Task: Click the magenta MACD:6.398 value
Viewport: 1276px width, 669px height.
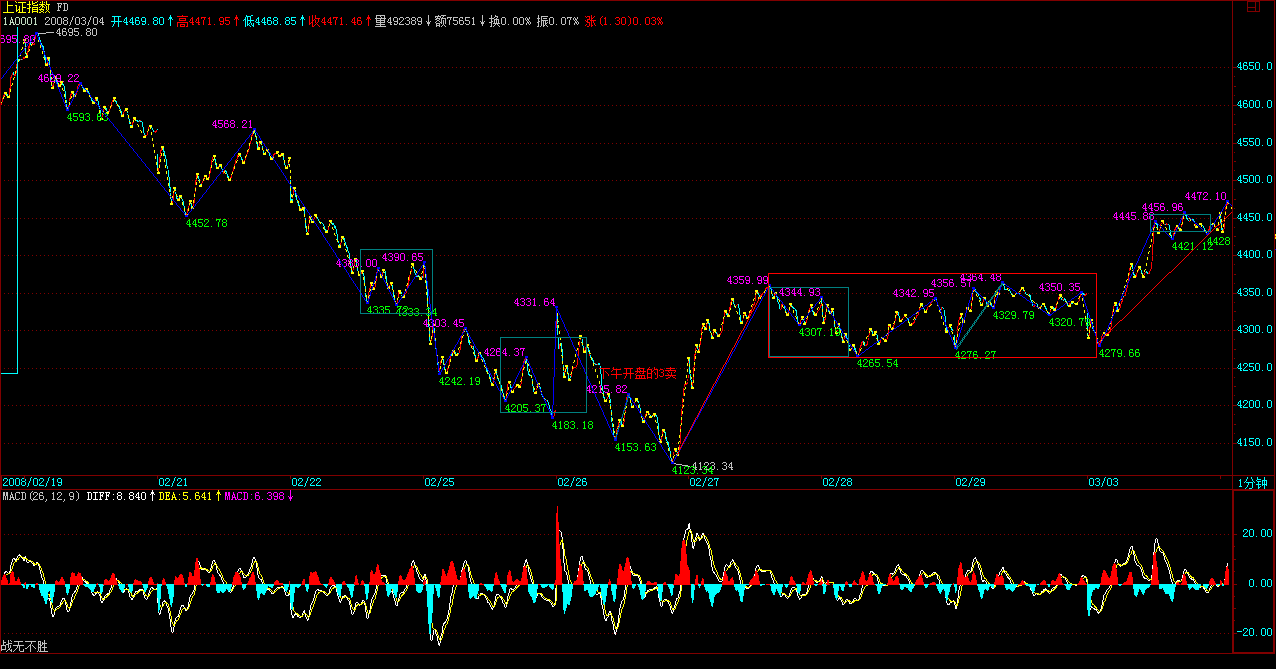Action: tap(254, 496)
